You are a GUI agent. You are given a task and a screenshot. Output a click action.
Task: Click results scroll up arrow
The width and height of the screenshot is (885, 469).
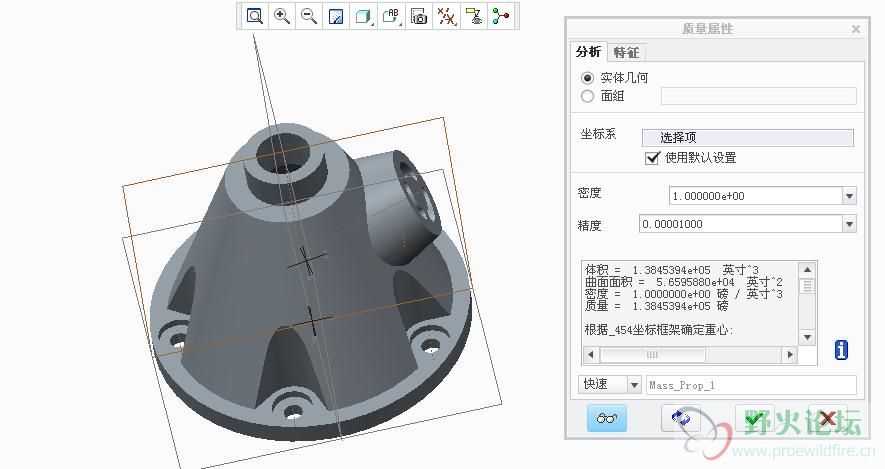pos(807,270)
